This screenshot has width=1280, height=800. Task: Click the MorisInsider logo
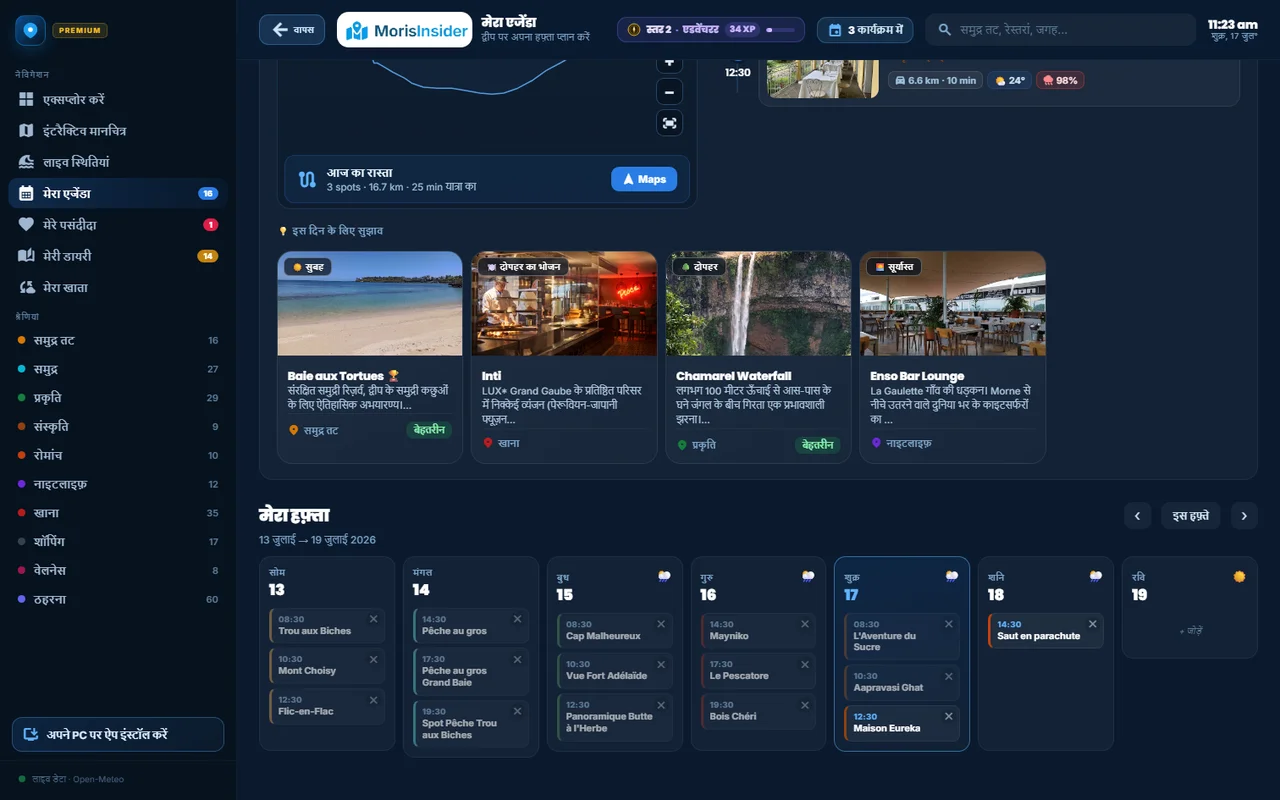pos(404,30)
